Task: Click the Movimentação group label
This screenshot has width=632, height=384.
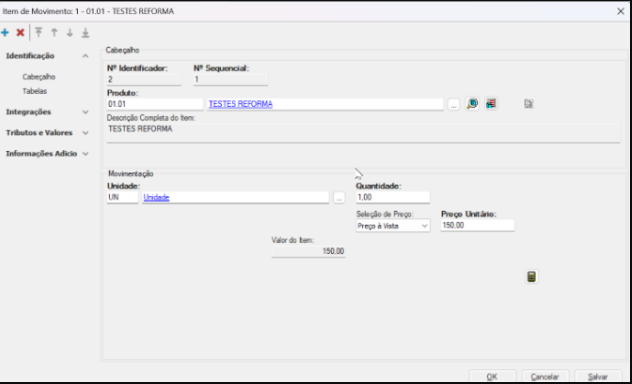Action: tap(131, 174)
